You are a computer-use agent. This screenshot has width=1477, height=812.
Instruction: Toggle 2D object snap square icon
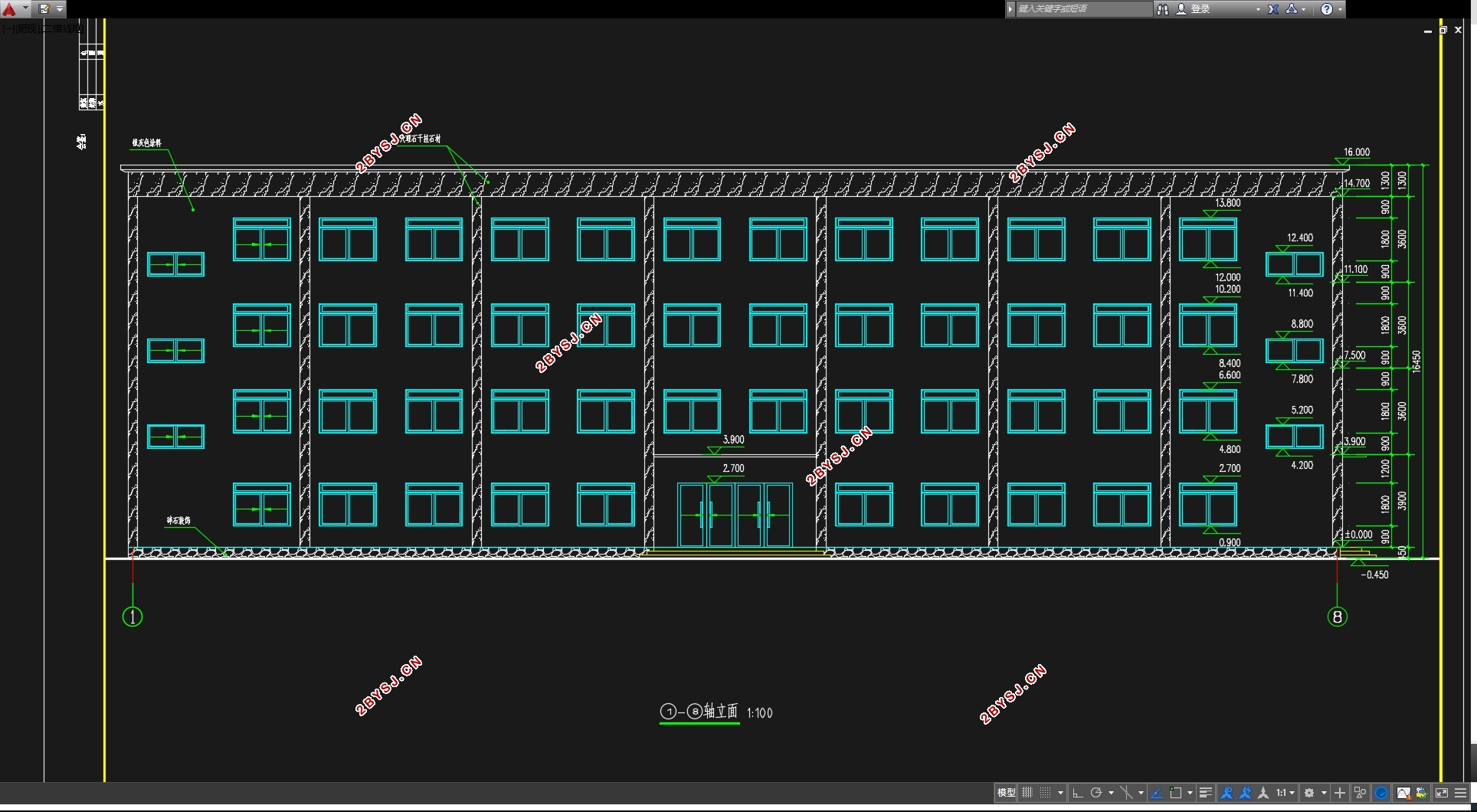coord(1175,793)
